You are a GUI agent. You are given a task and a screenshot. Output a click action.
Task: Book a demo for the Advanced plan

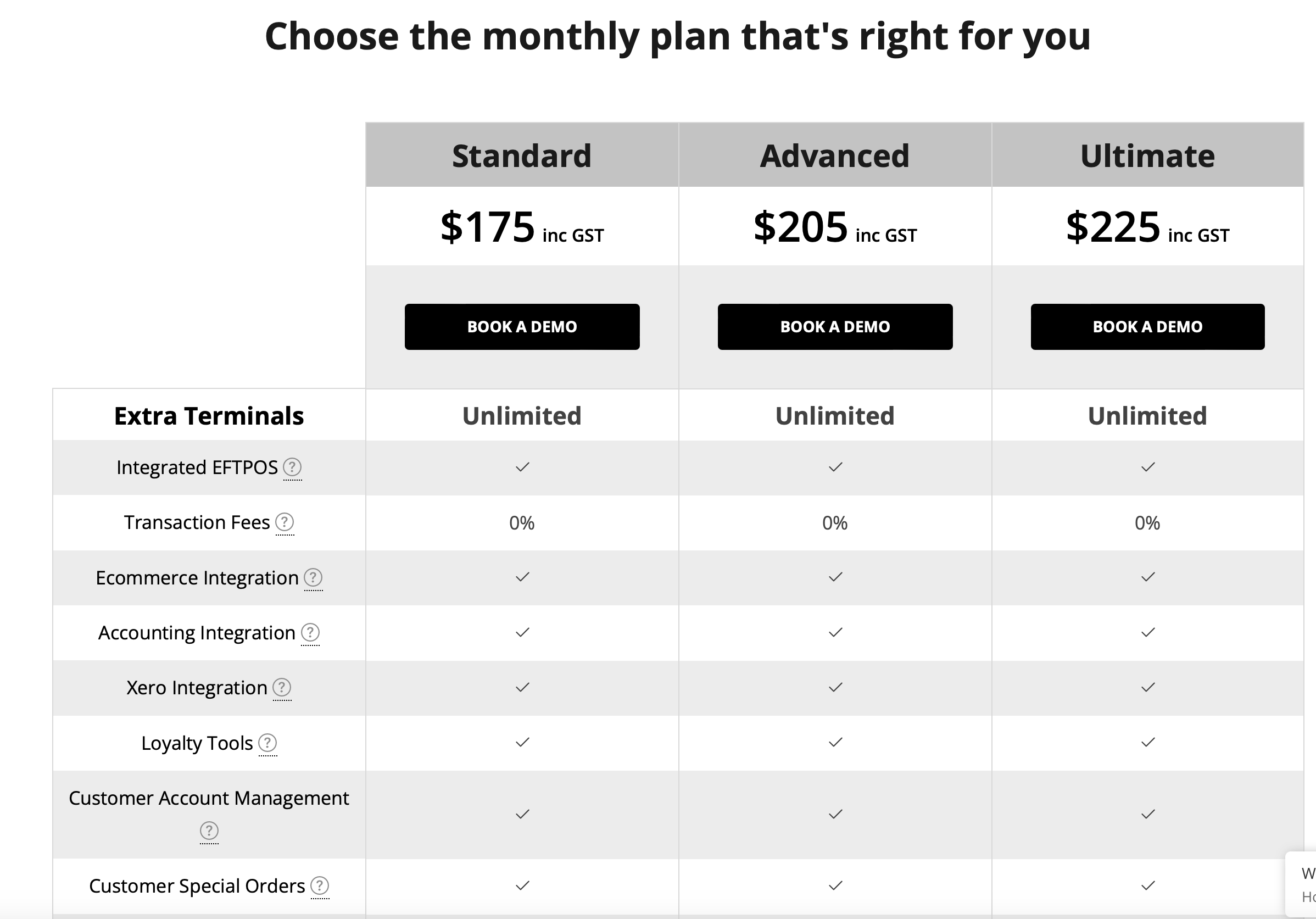pyautogui.click(x=835, y=327)
